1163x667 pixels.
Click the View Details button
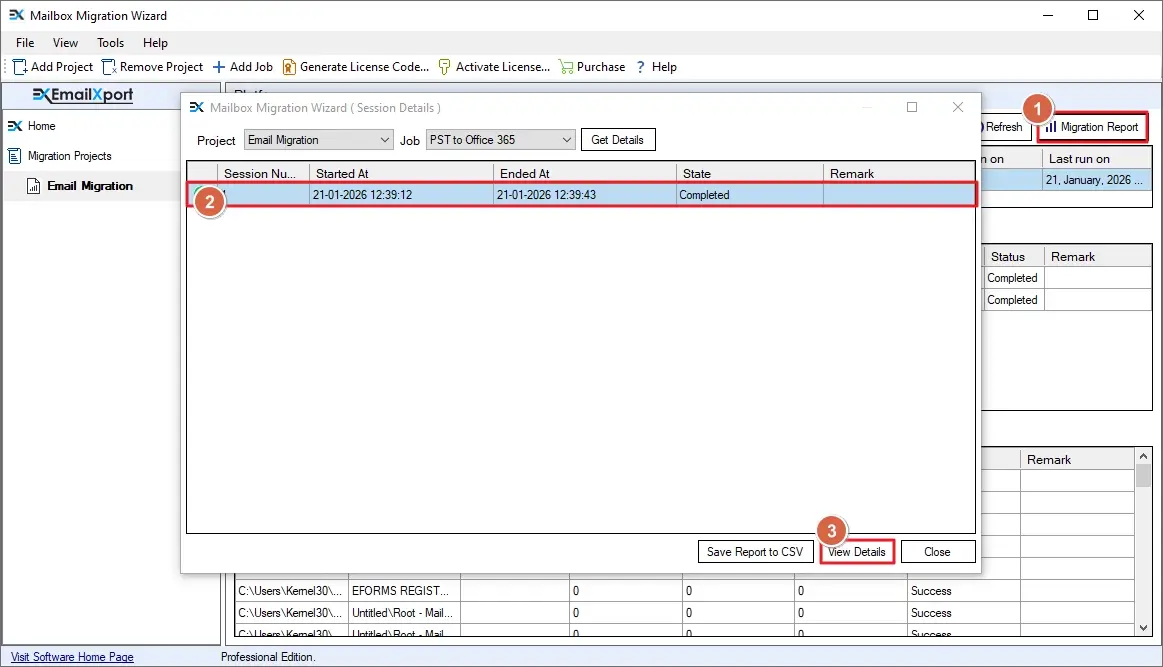pos(857,551)
